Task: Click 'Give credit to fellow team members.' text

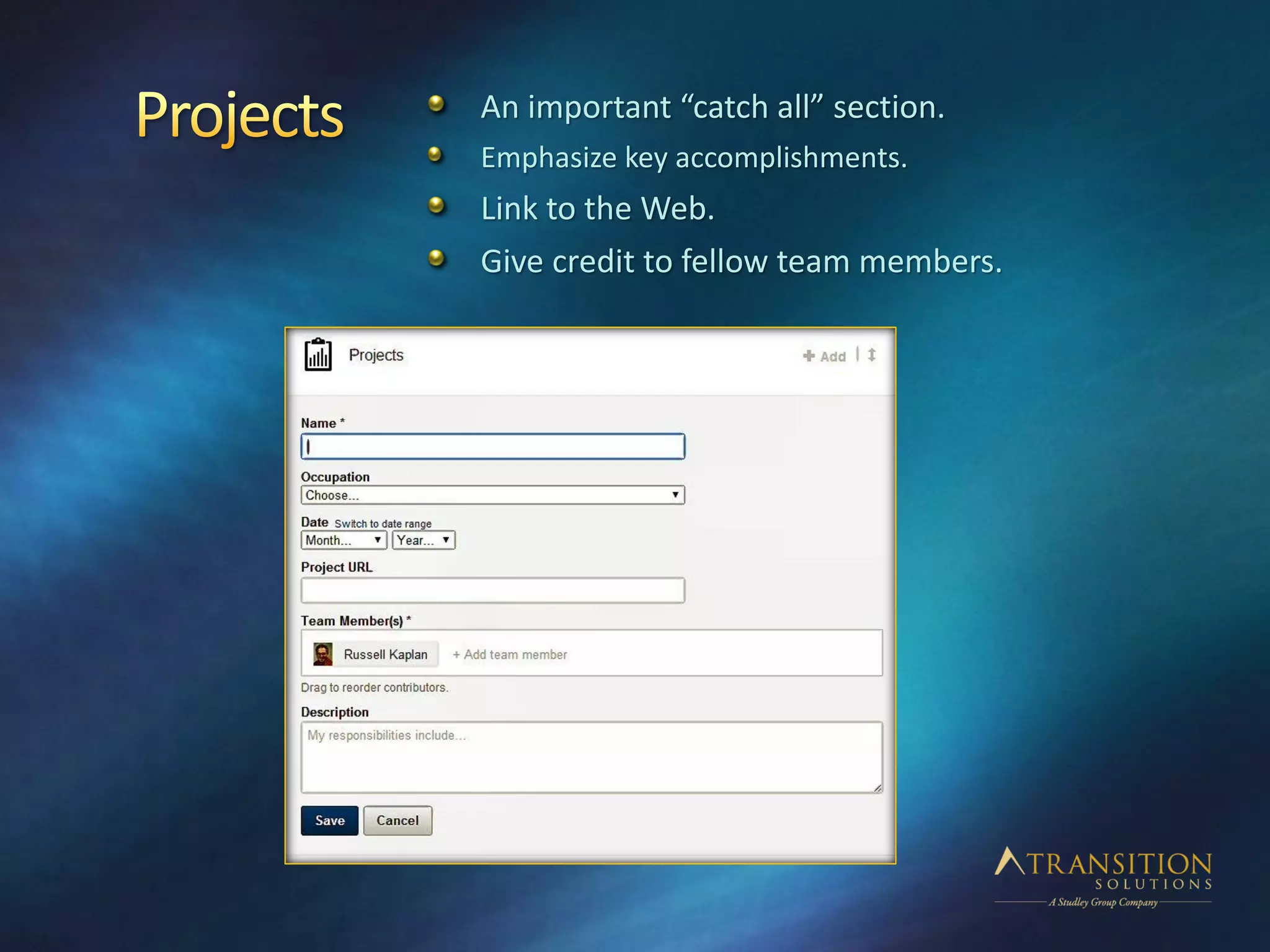Action: click(x=742, y=261)
